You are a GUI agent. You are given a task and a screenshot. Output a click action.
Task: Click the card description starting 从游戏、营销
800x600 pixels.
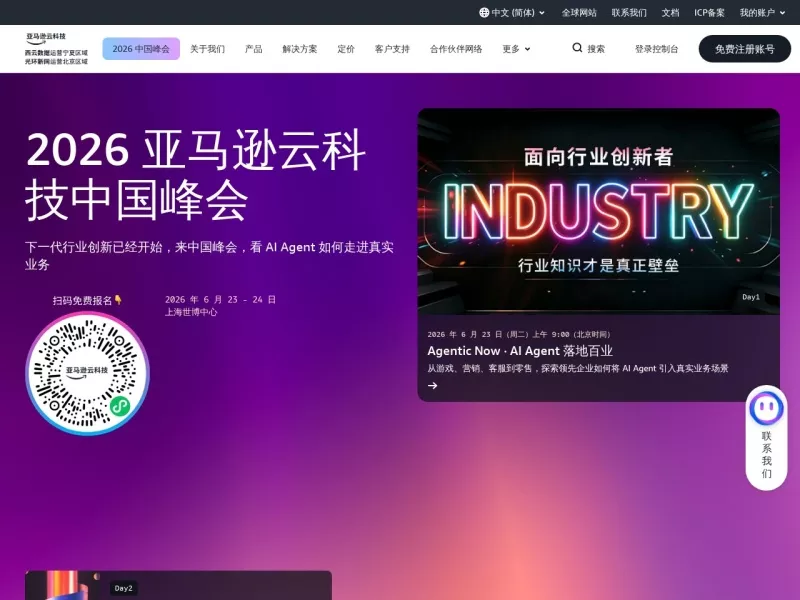pyautogui.click(x=578, y=368)
